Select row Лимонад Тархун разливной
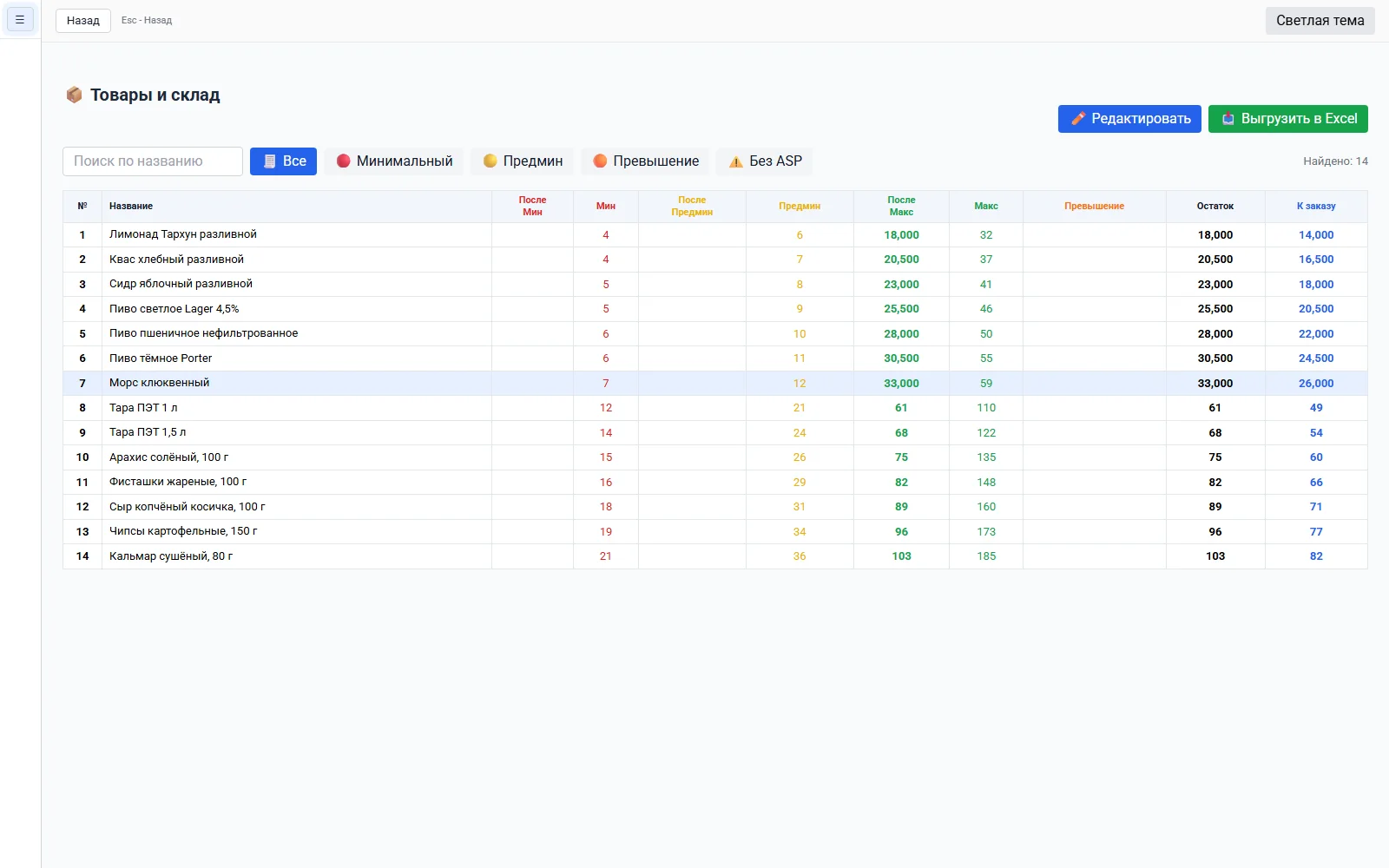This screenshot has height=868, width=1389. tap(714, 235)
